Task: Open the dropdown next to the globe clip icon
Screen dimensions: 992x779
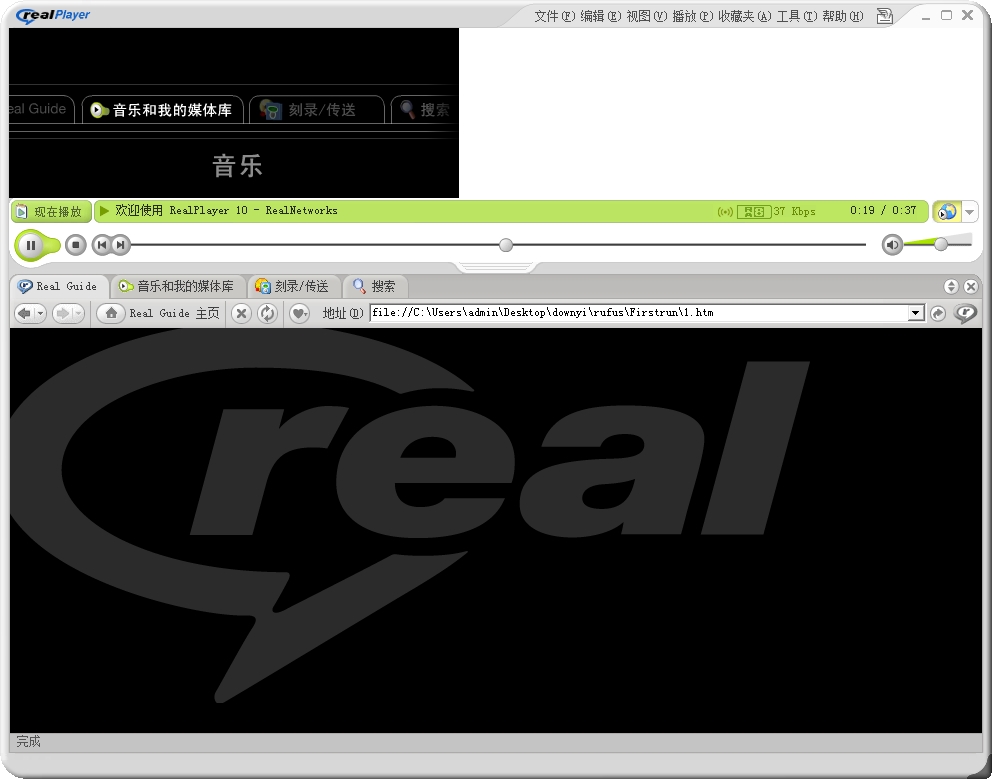Action: coord(969,212)
